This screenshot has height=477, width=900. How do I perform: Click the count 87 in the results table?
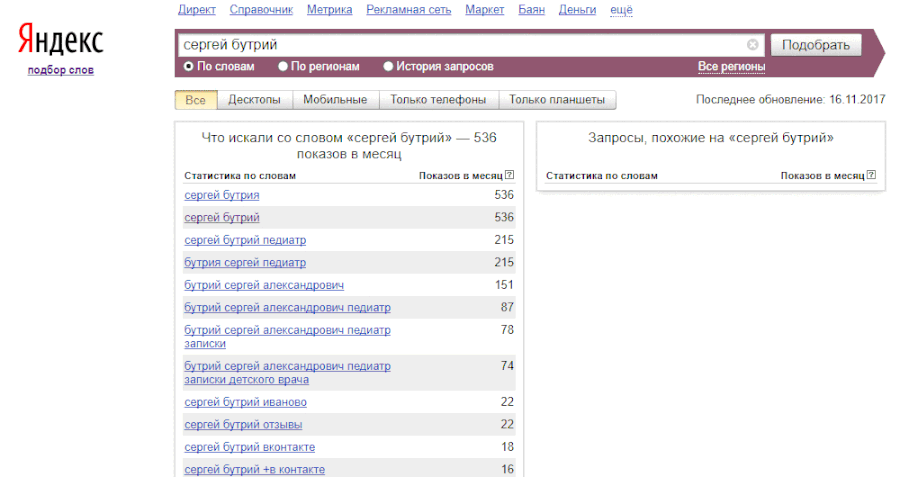(x=507, y=307)
